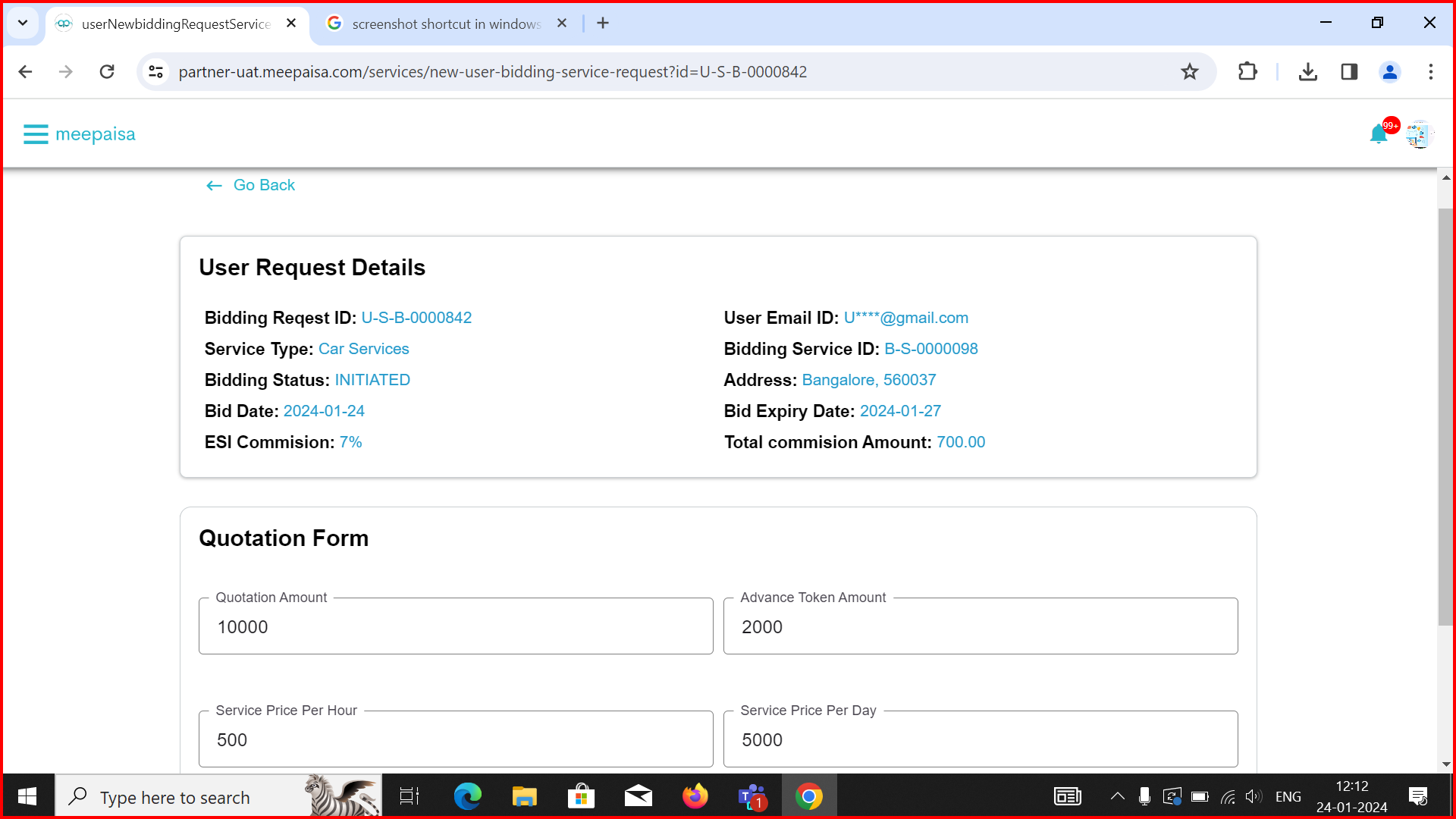Switch to userNewbiddingRequestService tab
The image size is (1456, 819).
[x=176, y=24]
